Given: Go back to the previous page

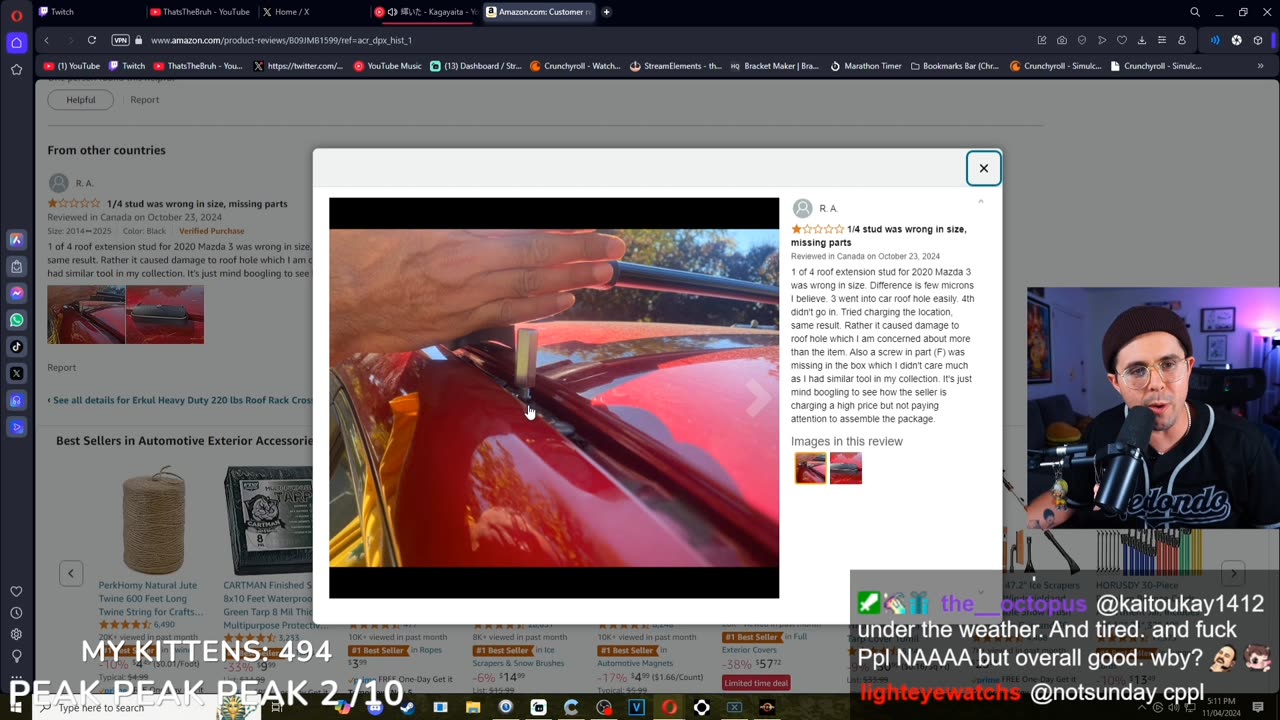Looking at the screenshot, I should click(x=46, y=40).
